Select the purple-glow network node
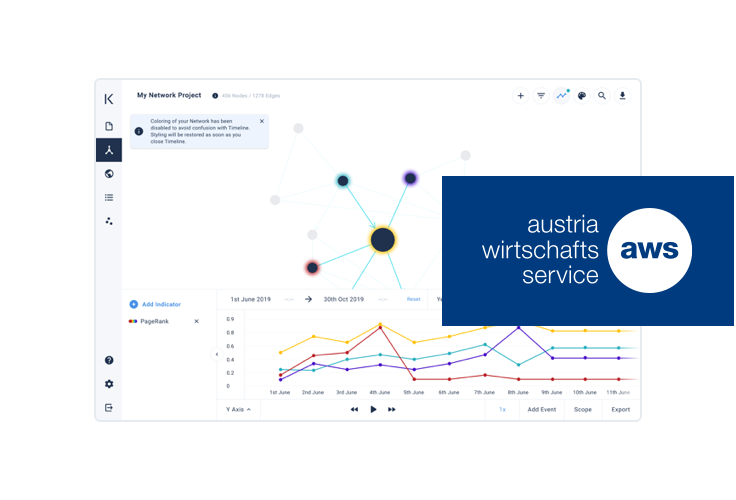736x500 pixels. (410, 178)
